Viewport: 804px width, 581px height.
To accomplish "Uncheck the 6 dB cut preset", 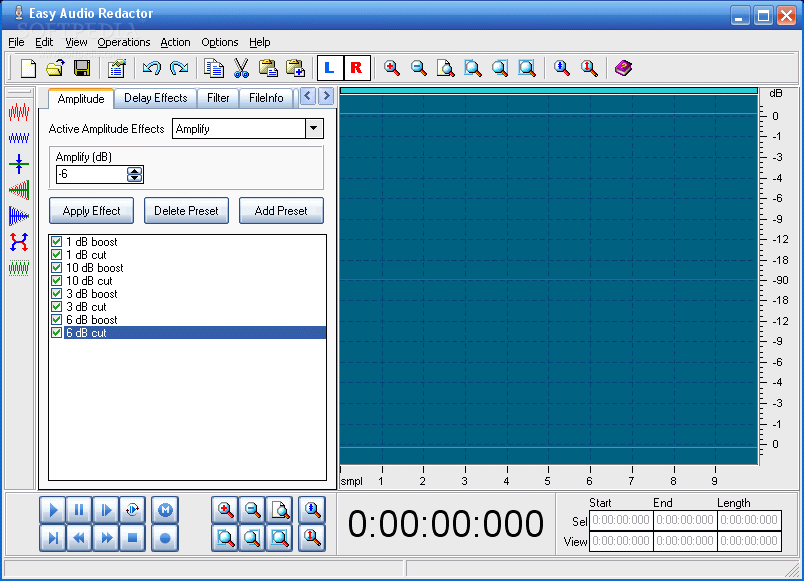I will 57,332.
